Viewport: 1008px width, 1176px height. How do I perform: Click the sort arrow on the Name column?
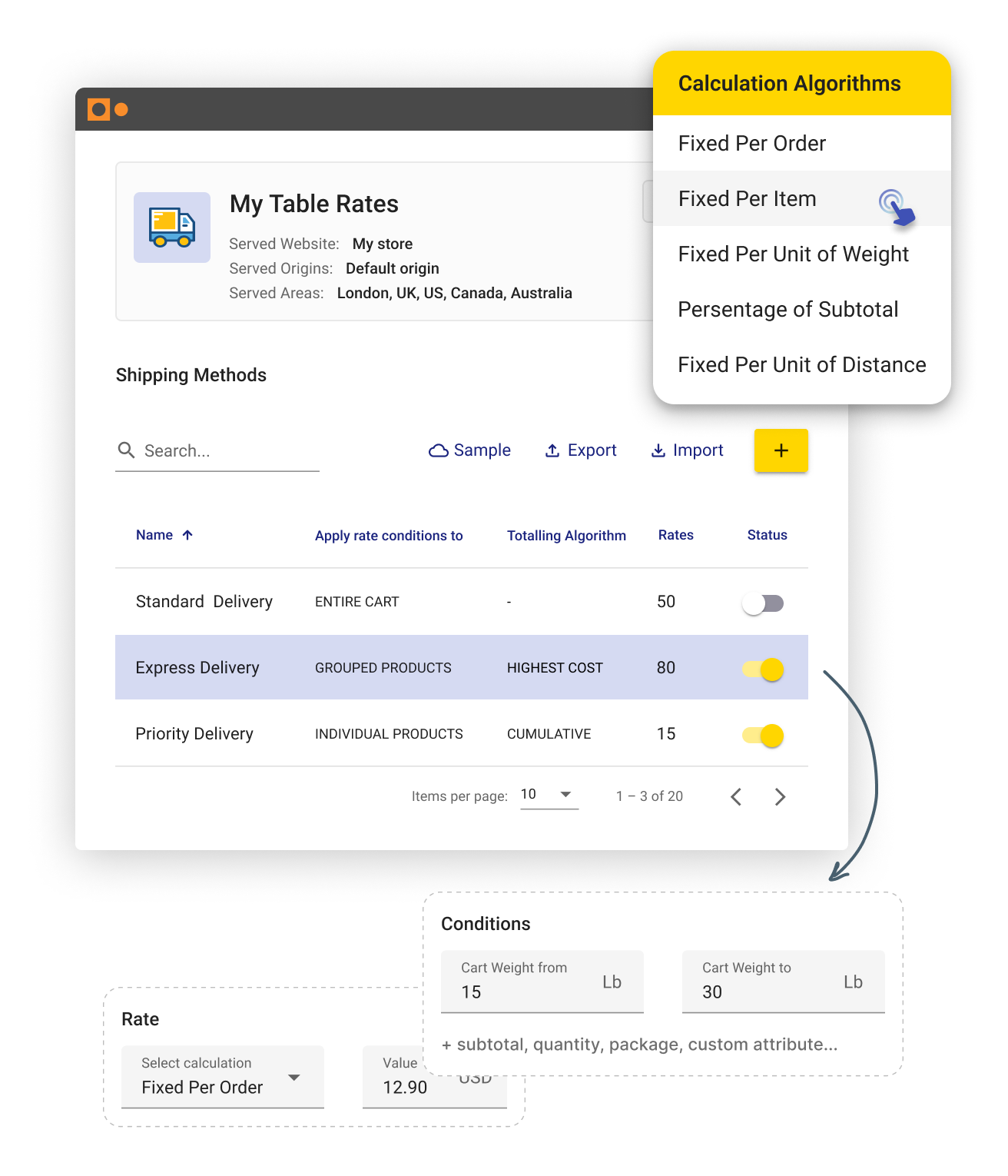point(188,535)
